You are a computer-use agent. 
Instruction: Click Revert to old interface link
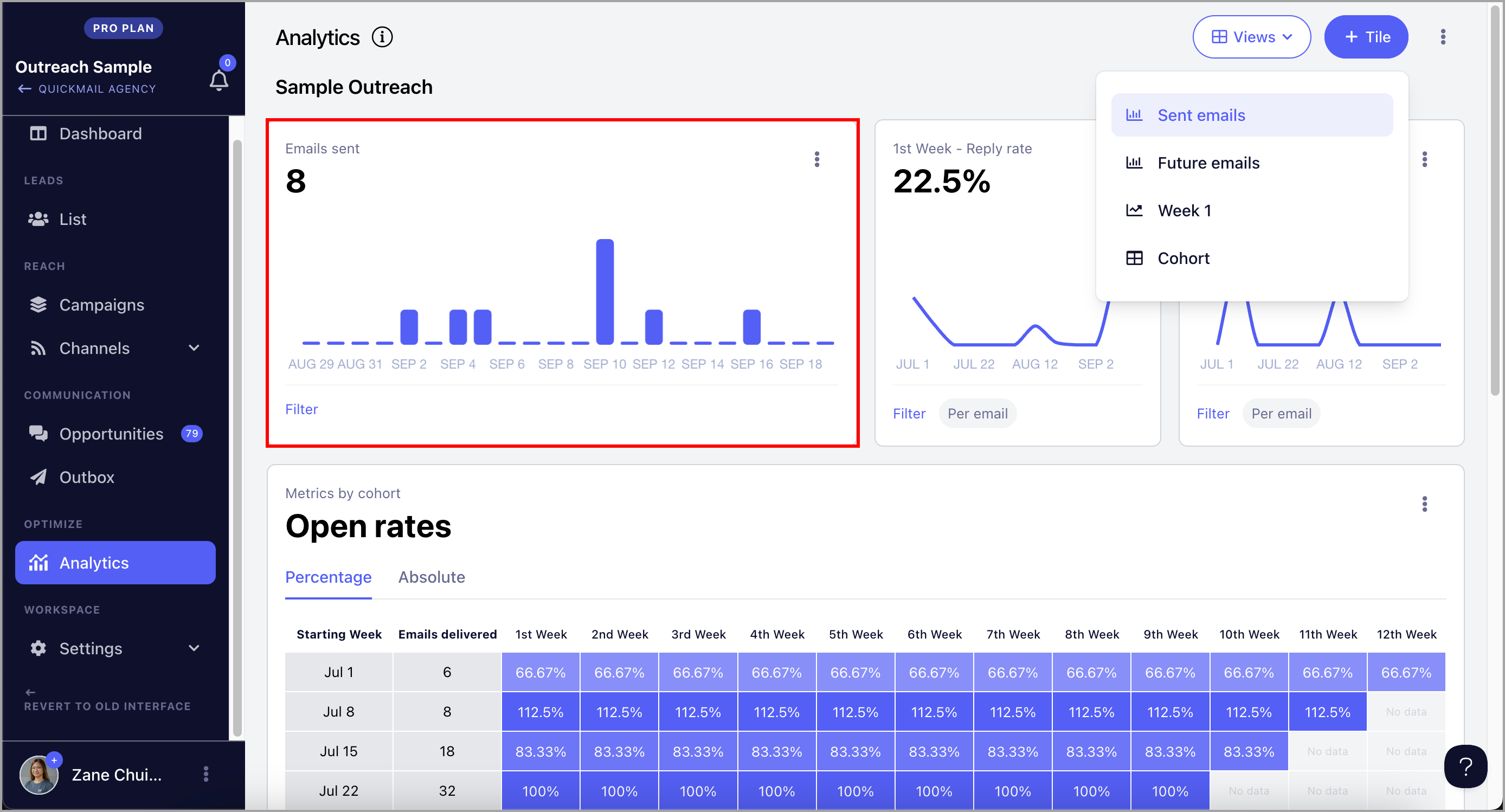click(x=107, y=706)
